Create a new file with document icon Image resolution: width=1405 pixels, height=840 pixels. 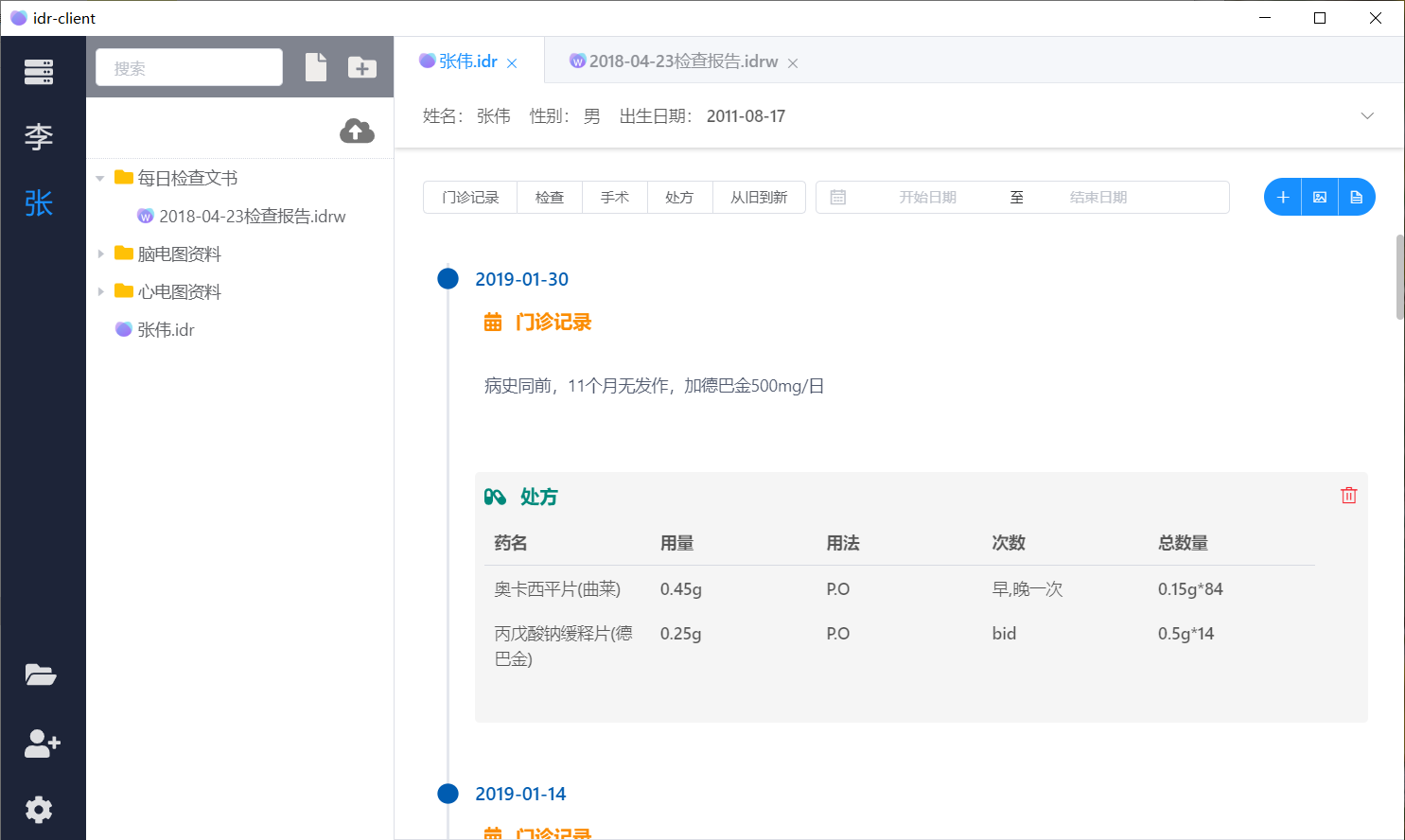pos(316,67)
